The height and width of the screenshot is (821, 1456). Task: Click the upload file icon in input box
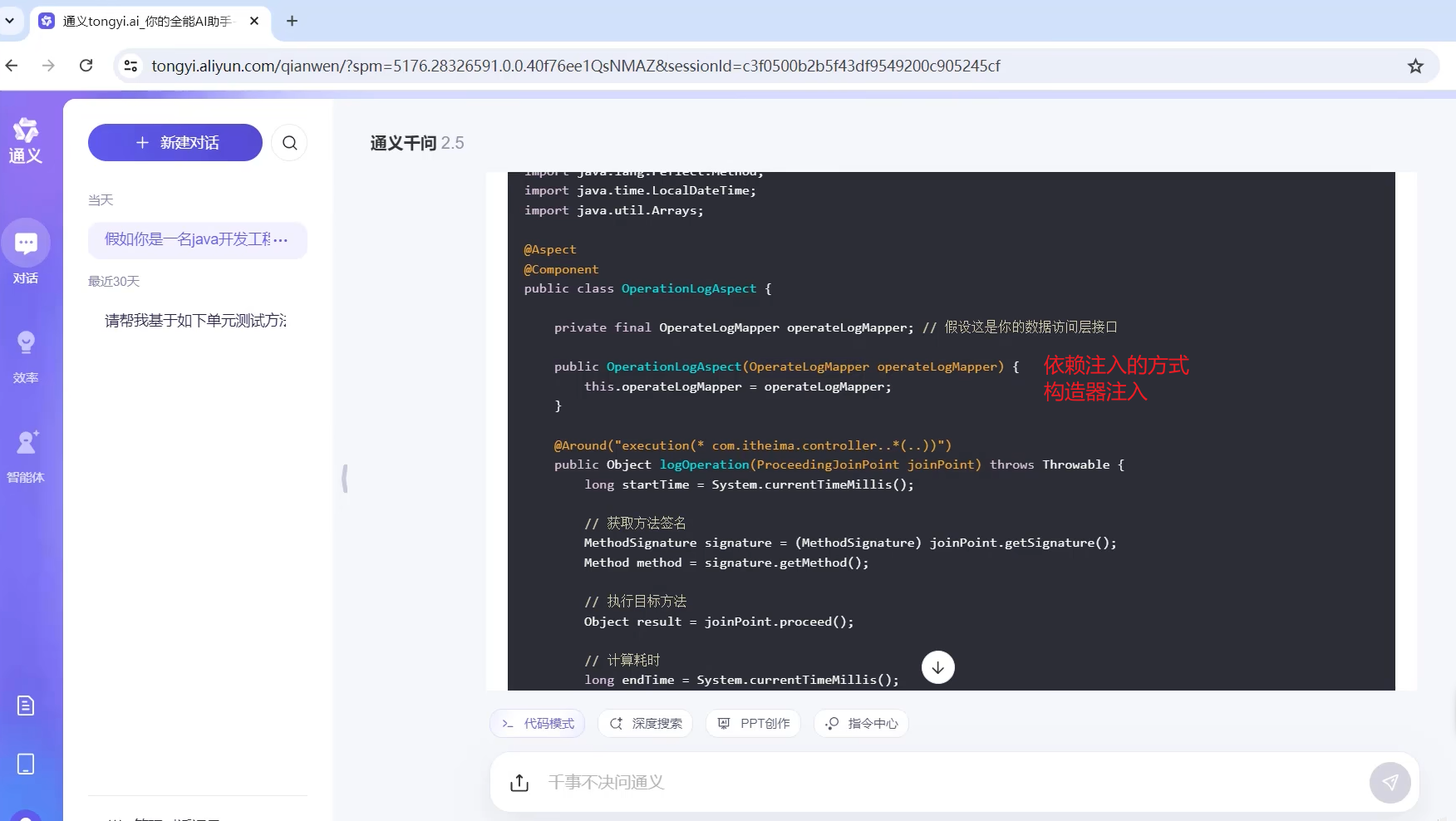click(x=519, y=783)
